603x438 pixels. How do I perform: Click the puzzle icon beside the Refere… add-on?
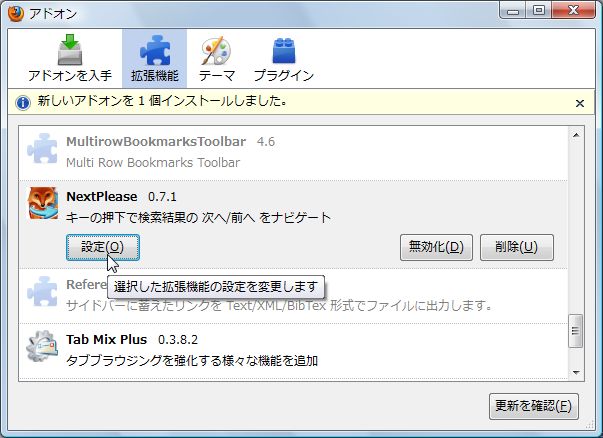[42, 292]
